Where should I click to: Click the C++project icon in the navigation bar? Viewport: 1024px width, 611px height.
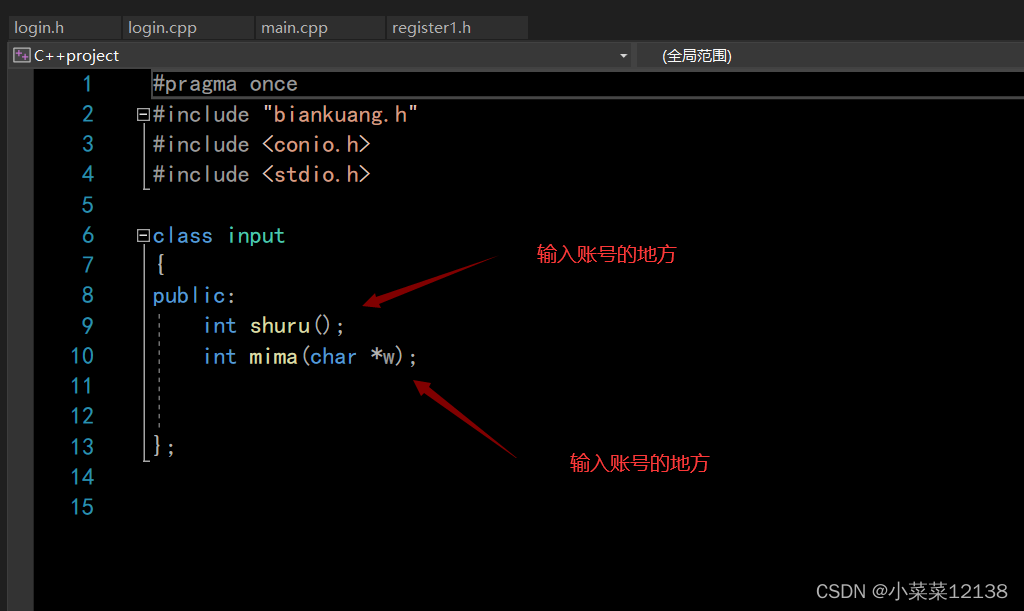20,56
